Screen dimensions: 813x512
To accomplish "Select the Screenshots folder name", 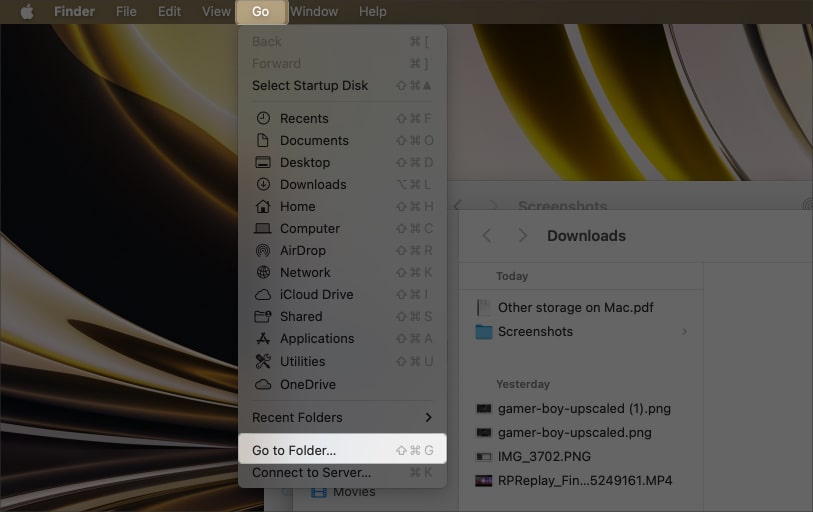I will coord(535,331).
